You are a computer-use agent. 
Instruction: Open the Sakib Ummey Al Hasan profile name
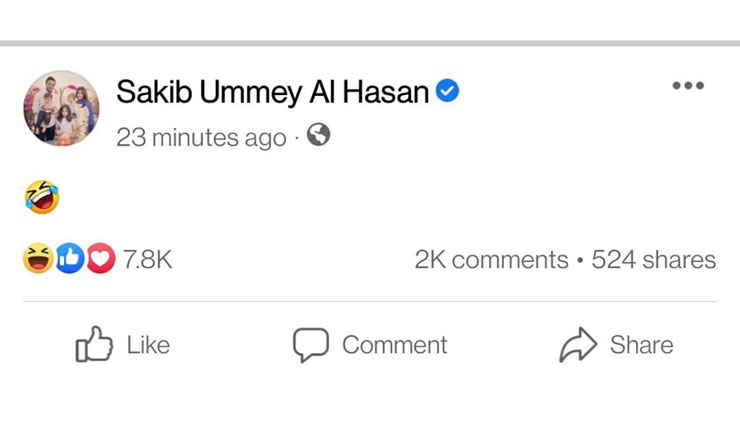(x=272, y=92)
